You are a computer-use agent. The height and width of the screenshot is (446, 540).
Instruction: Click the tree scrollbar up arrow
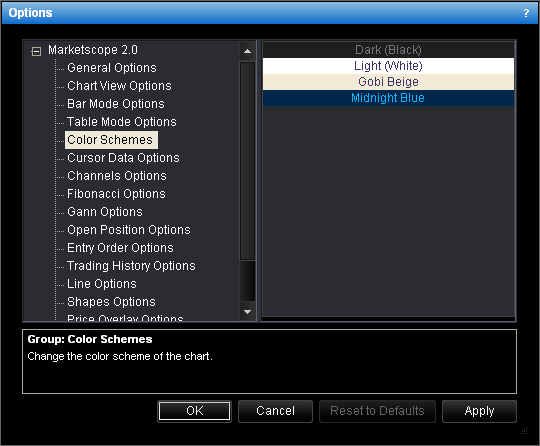[247, 51]
